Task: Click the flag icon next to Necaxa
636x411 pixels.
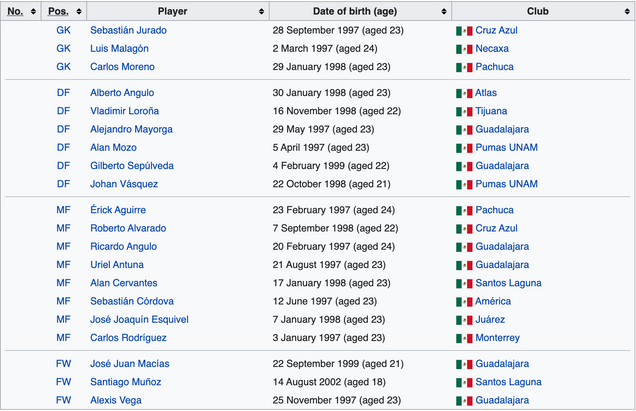Action: pyautogui.click(x=464, y=49)
